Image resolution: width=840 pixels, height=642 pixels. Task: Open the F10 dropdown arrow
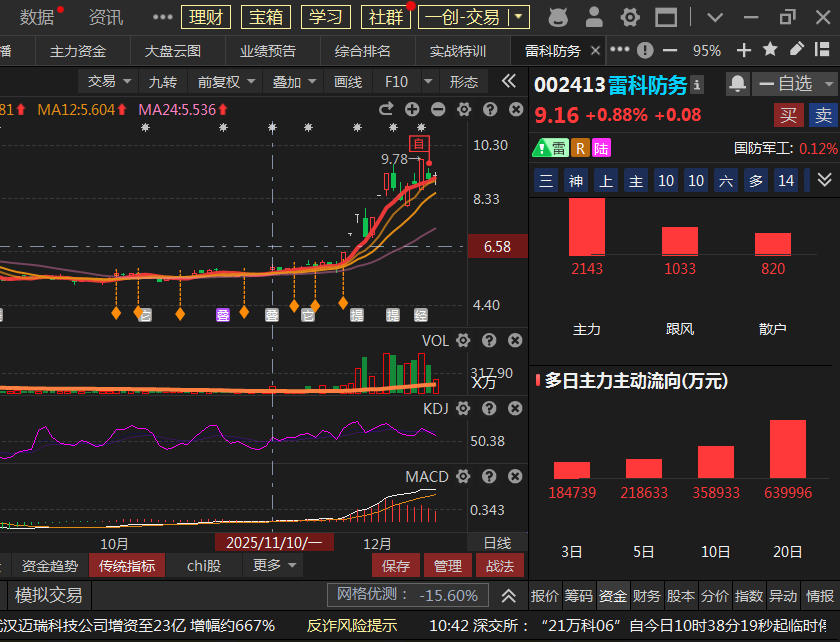428,81
